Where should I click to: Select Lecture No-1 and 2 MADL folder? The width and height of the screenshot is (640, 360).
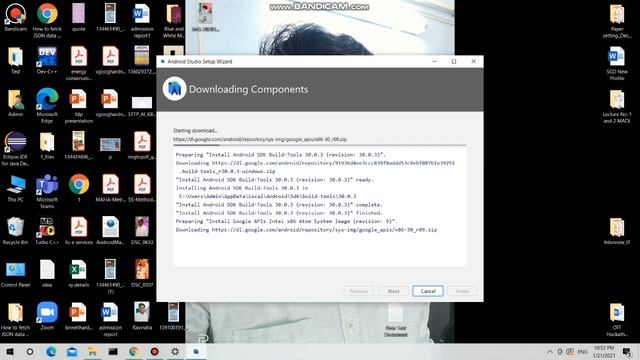[x=617, y=106]
